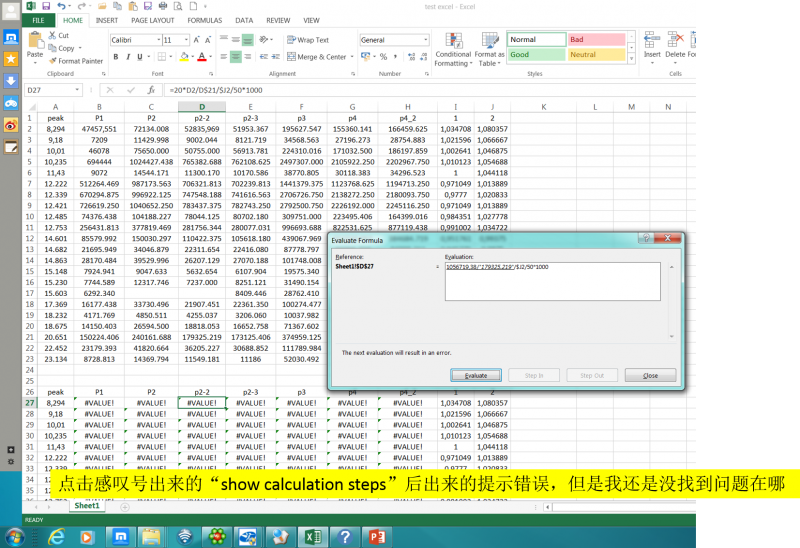The image size is (800, 548).
Task: Increase indent of cell content
Action: tap(276, 57)
